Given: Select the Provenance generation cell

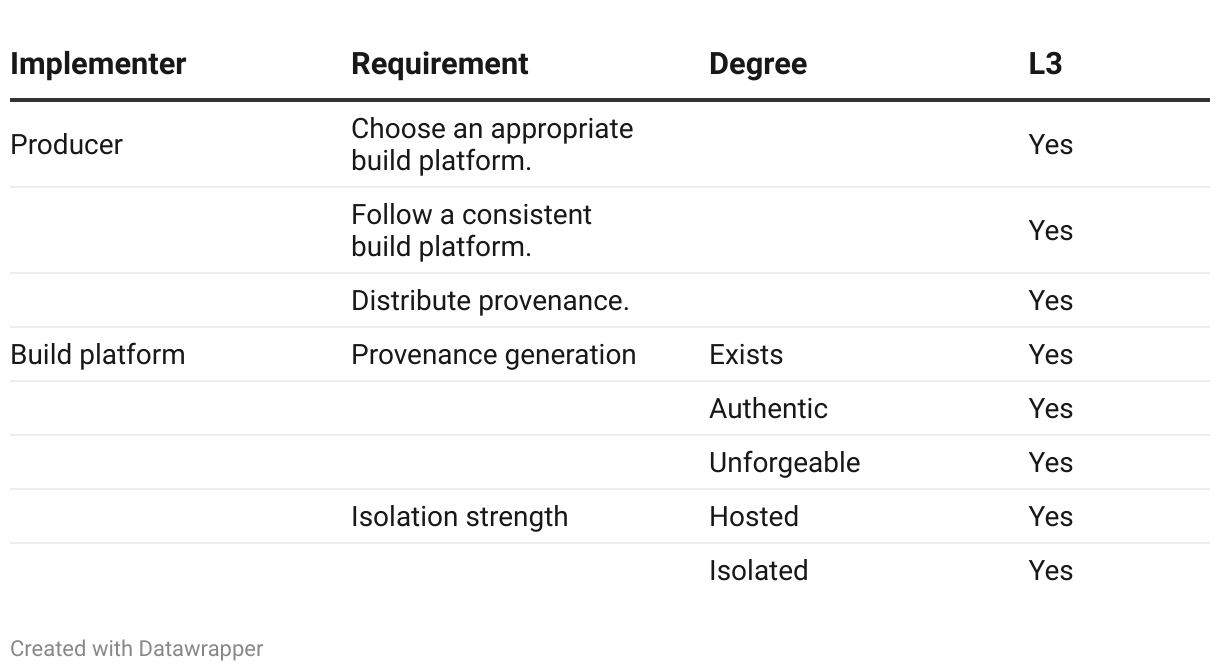Looking at the screenshot, I should coord(493,355).
